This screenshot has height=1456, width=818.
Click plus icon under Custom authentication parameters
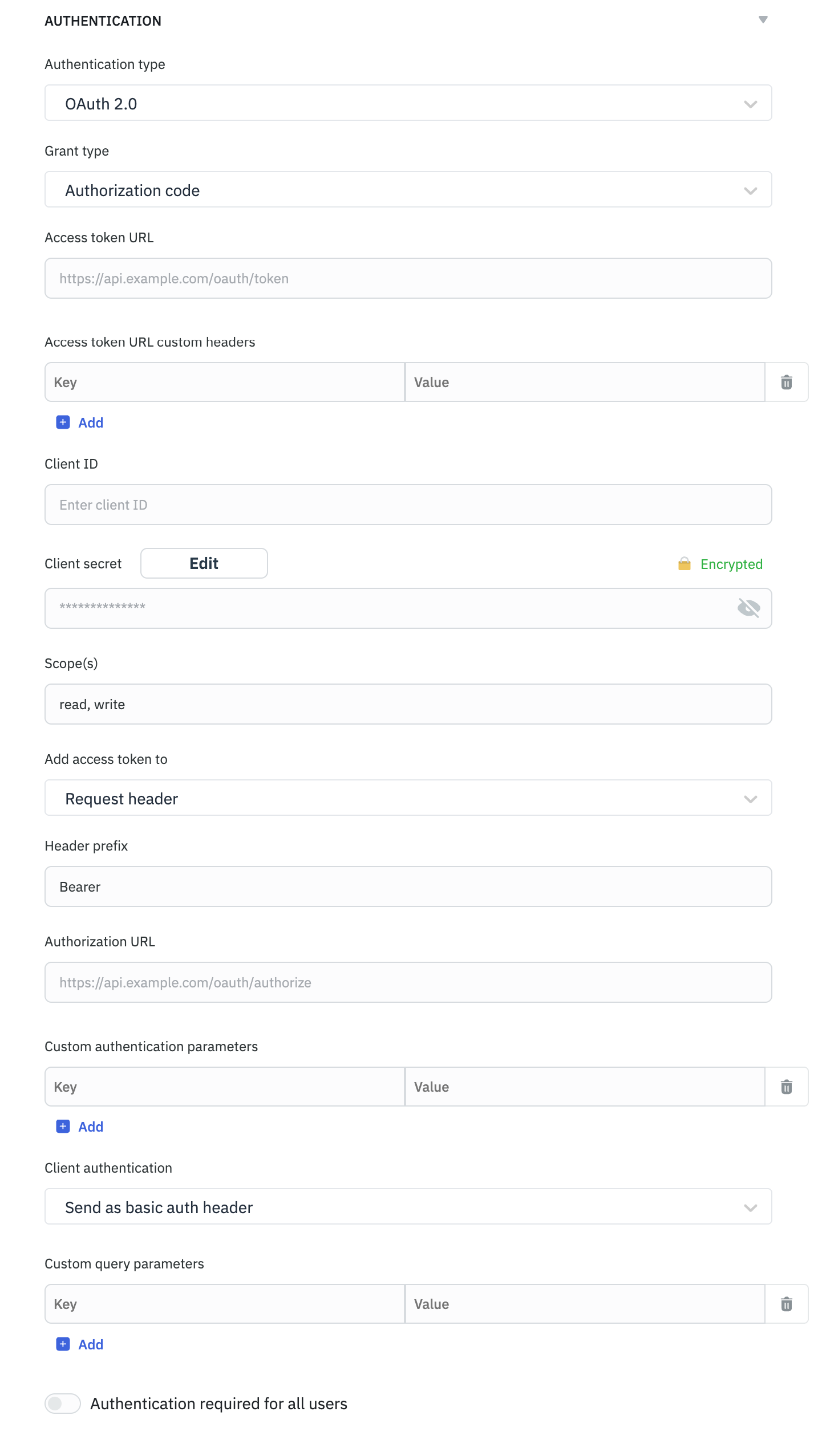coord(63,1126)
